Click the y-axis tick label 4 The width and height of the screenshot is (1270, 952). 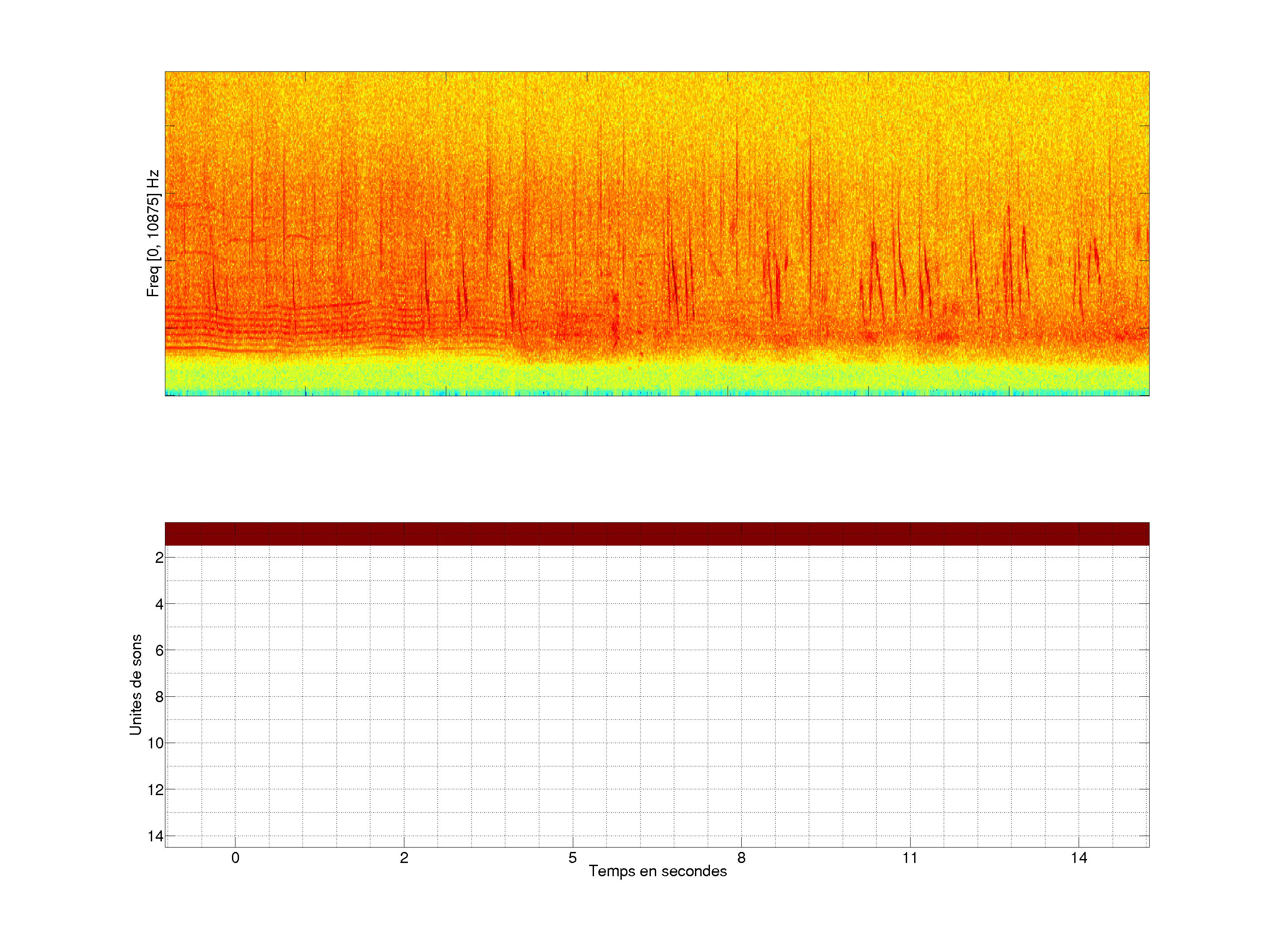tap(159, 604)
